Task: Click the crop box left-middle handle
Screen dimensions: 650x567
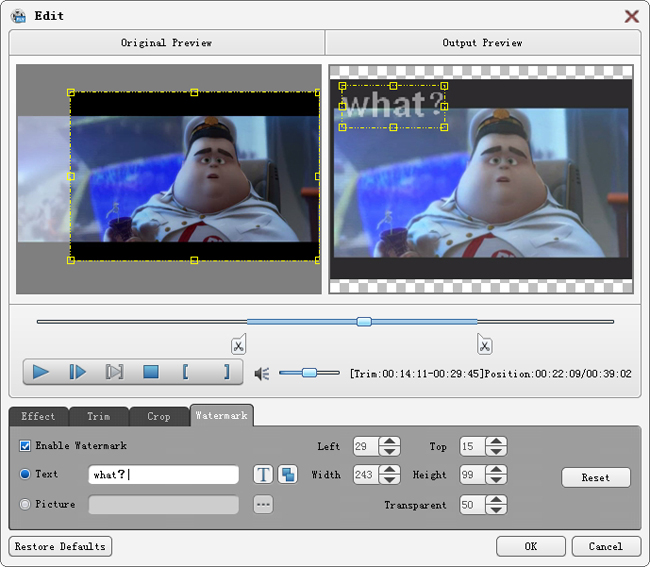Action: [71, 177]
